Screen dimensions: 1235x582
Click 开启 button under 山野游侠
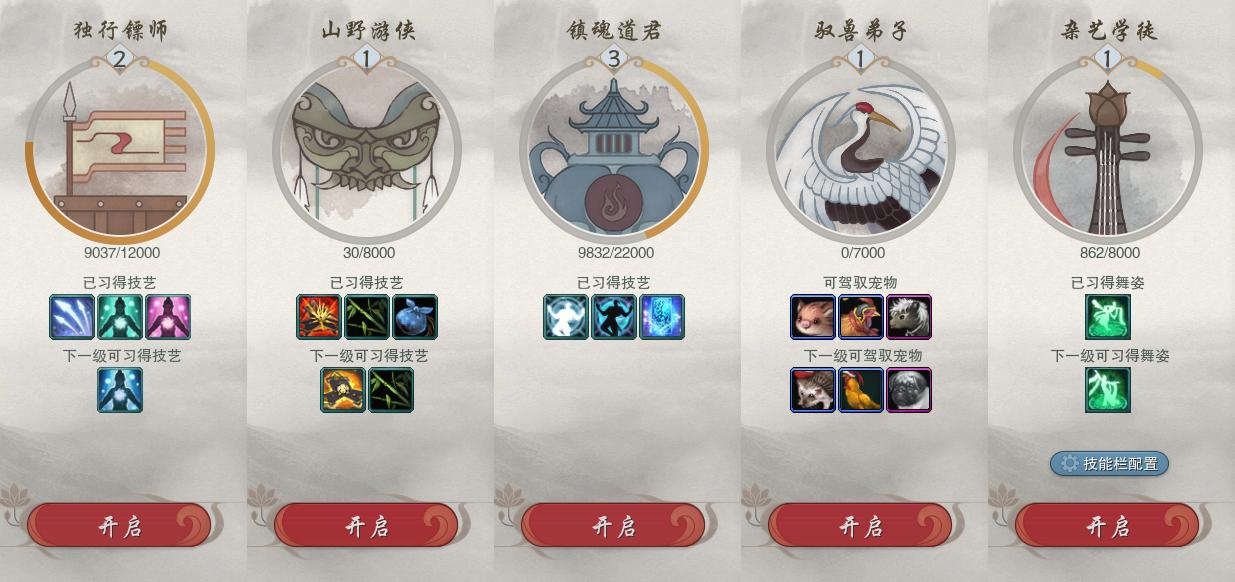367,526
